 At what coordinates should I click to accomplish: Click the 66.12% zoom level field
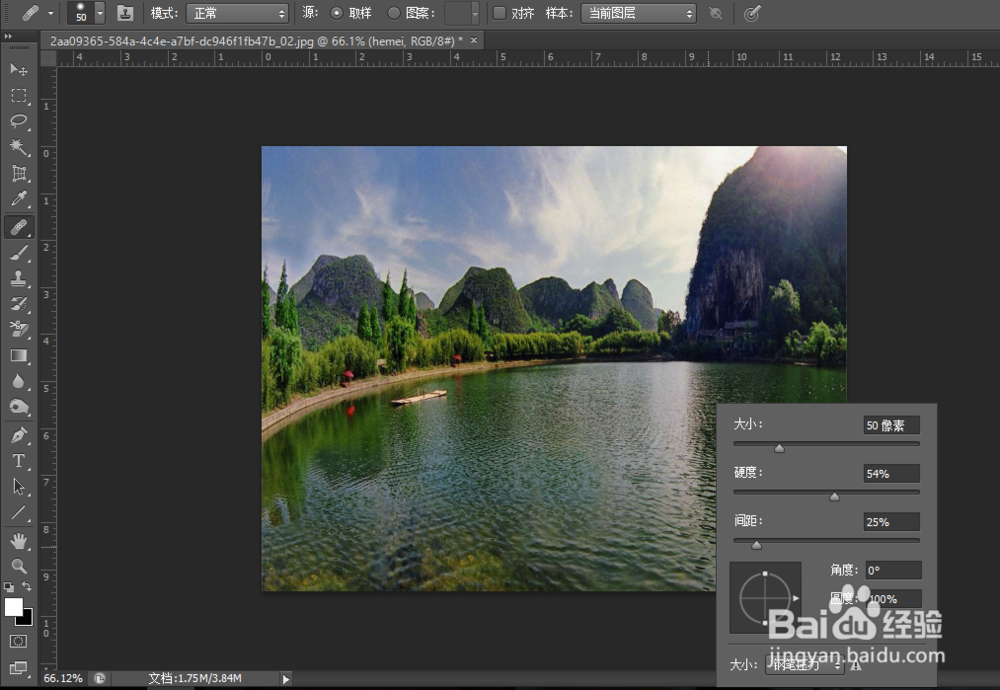tap(63, 679)
